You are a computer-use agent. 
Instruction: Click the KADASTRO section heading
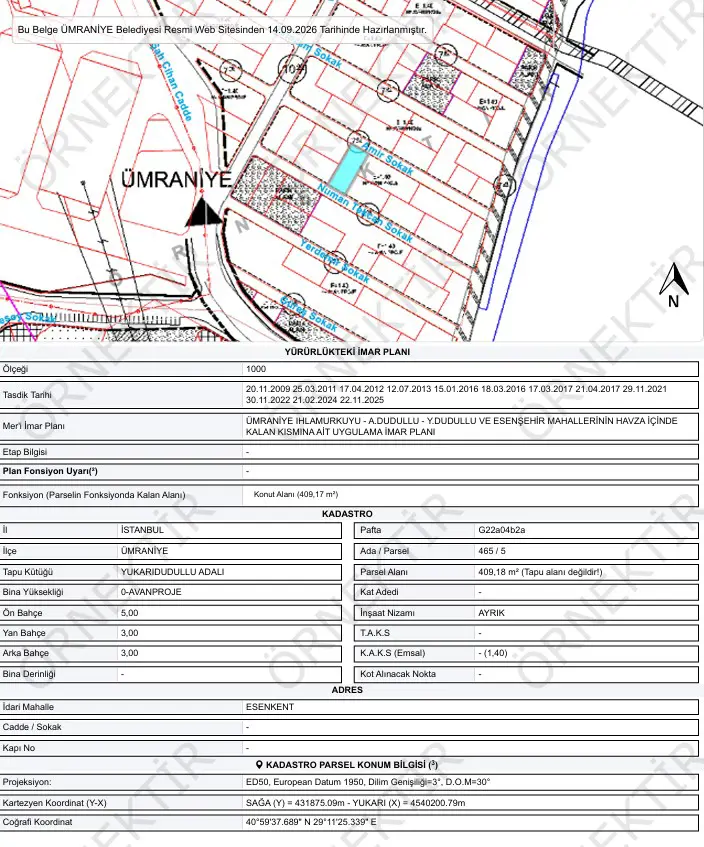(x=347, y=514)
